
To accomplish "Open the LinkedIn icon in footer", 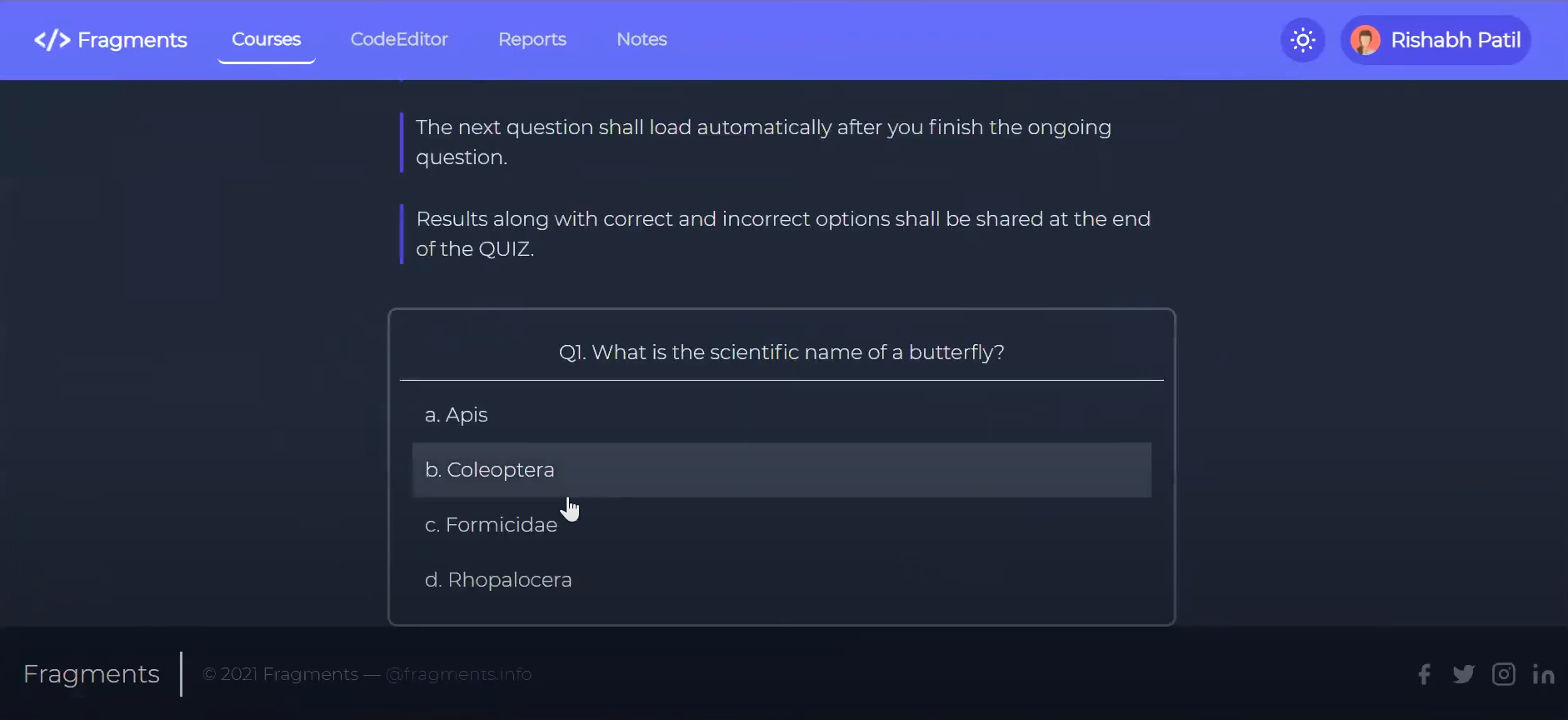I will [x=1543, y=674].
